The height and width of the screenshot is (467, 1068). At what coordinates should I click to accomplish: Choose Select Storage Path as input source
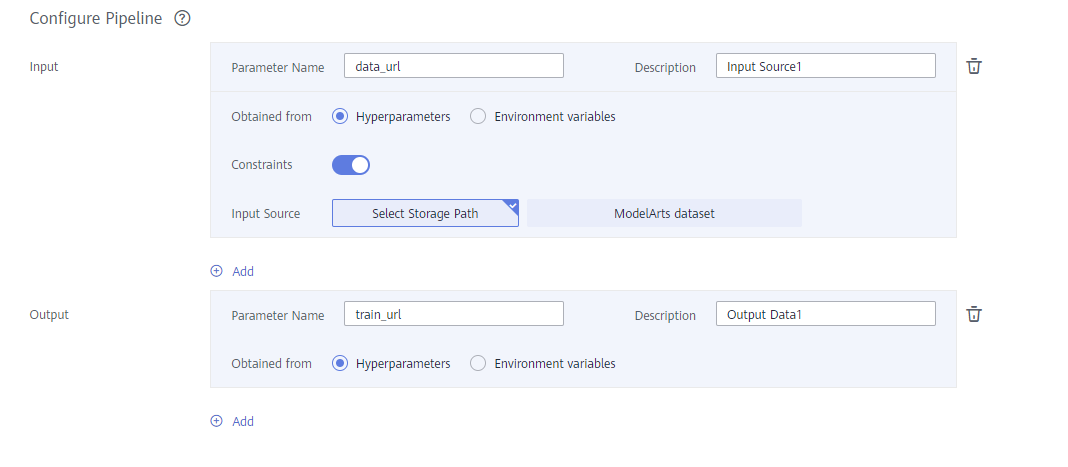pyautogui.click(x=425, y=213)
